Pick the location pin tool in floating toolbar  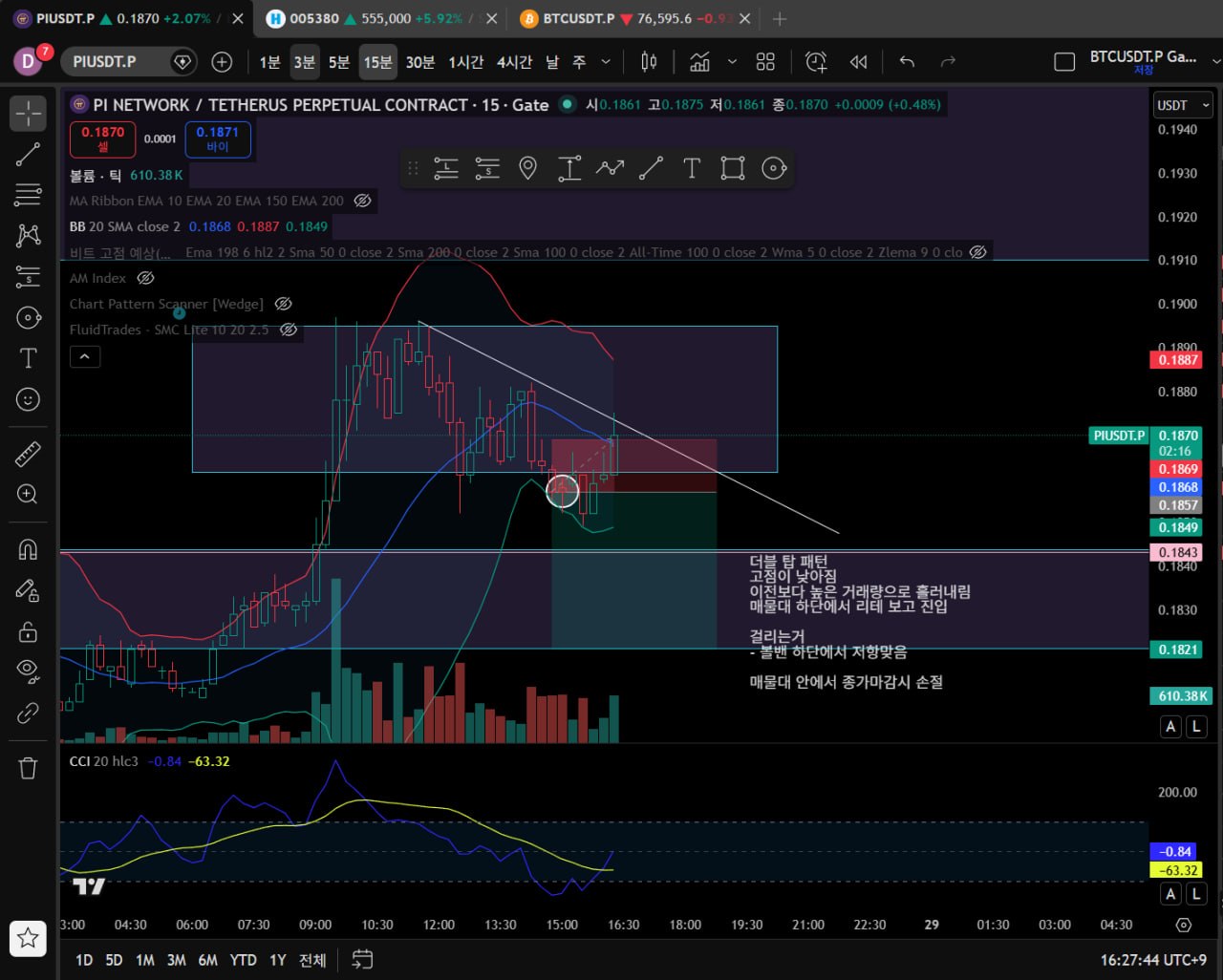[x=527, y=169]
